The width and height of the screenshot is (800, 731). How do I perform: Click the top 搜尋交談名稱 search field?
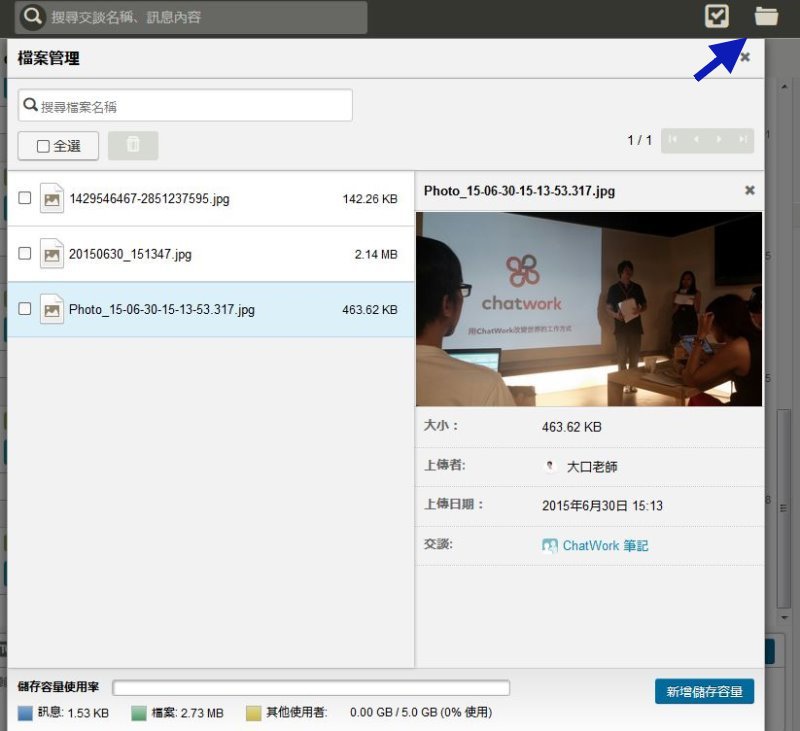tap(191, 17)
